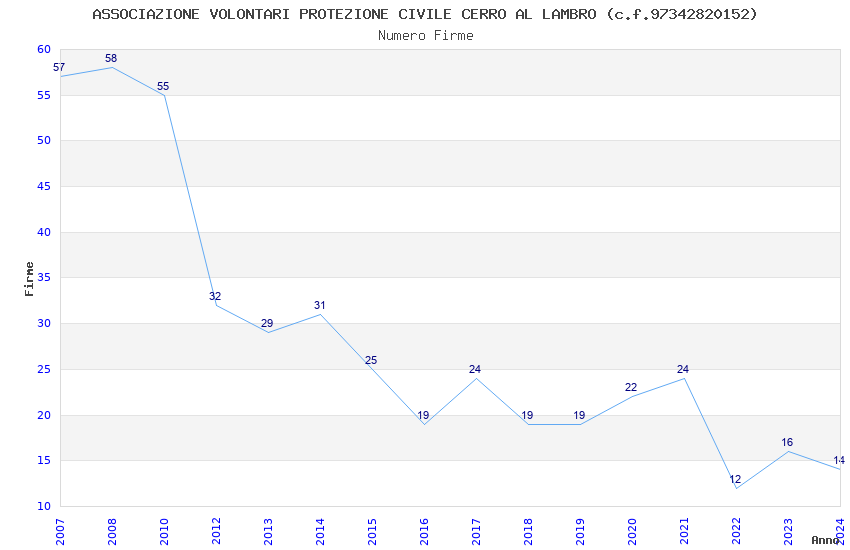The width and height of the screenshot is (850, 550).
Task: Click the x-axis year 2013
Action: pos(268,532)
